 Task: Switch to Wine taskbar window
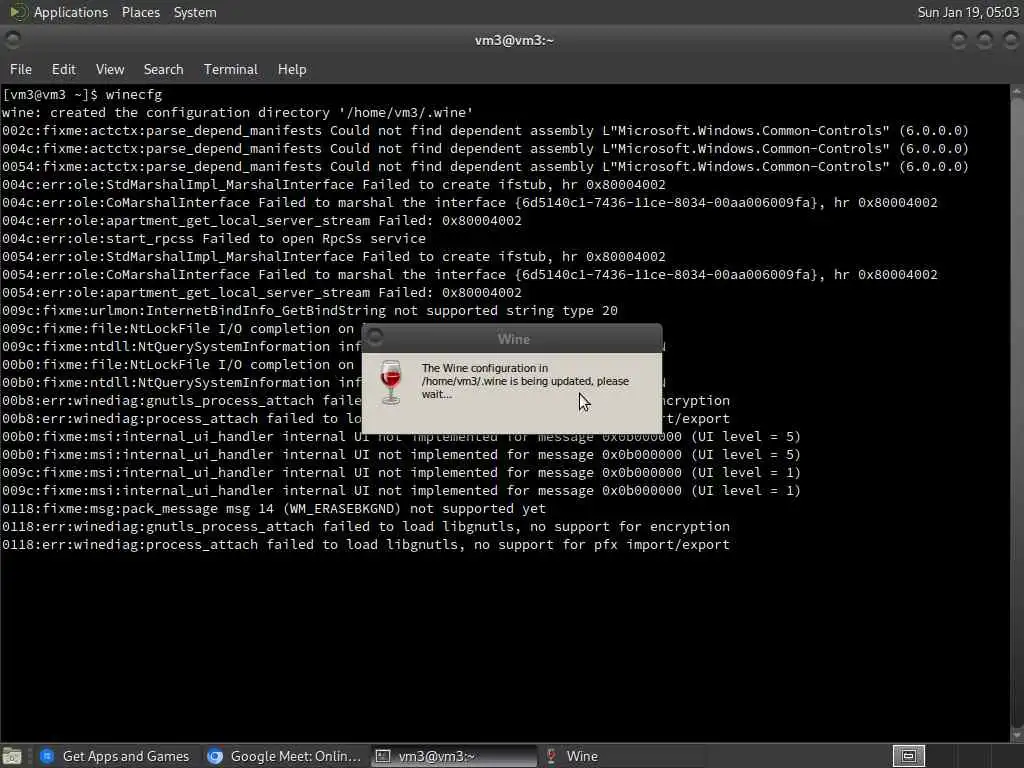(x=624, y=756)
